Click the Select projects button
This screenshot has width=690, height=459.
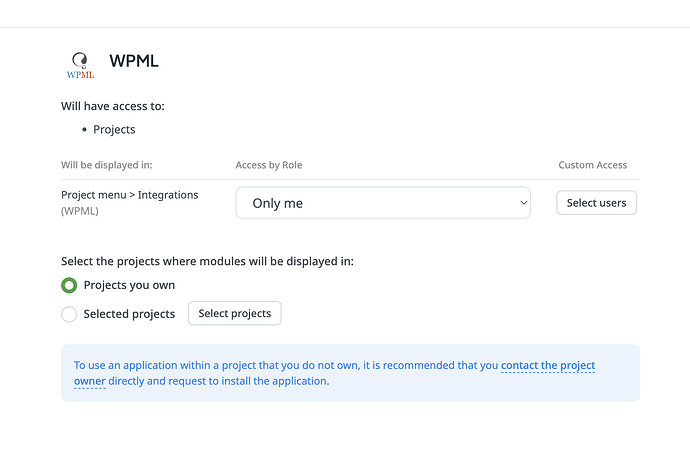(x=235, y=313)
